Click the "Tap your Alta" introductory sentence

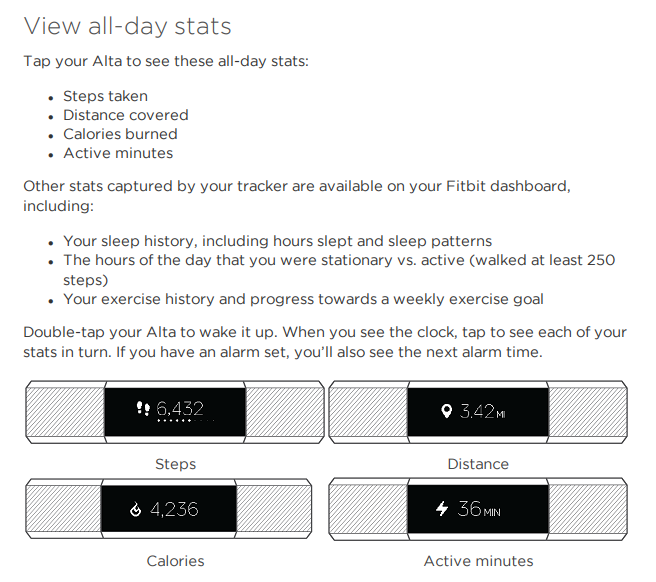tap(166, 61)
